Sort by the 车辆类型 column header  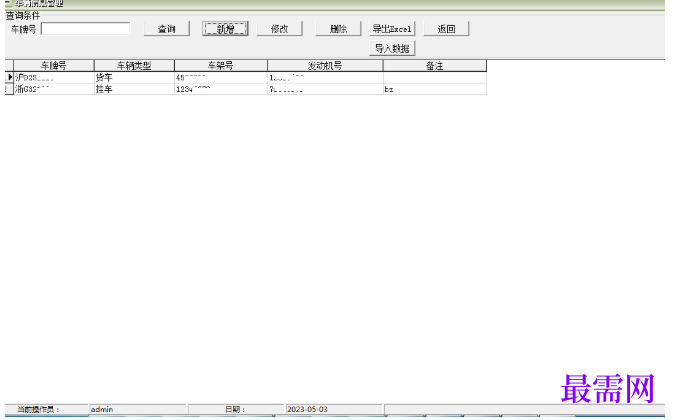point(134,66)
